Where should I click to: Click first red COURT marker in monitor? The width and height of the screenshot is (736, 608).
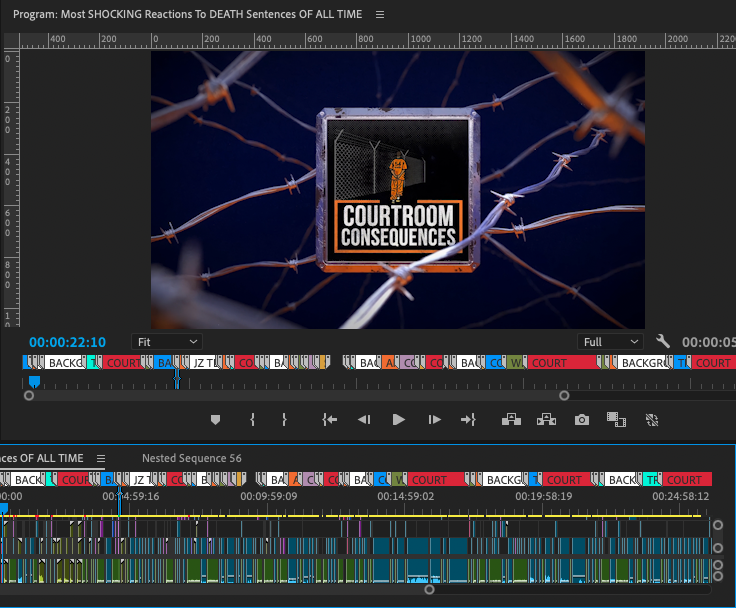(x=123, y=362)
